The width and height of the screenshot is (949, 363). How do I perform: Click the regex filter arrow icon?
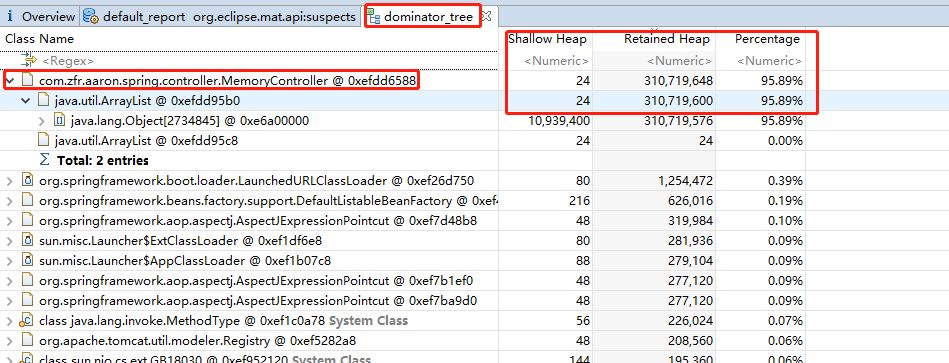[x=28, y=60]
